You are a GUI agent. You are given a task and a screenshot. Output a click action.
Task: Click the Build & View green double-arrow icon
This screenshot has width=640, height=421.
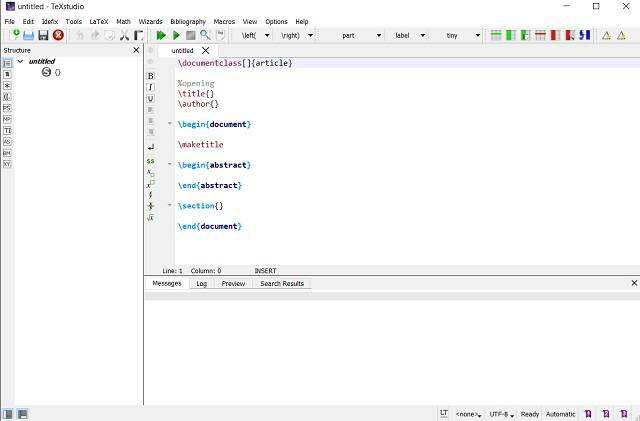[161, 35]
